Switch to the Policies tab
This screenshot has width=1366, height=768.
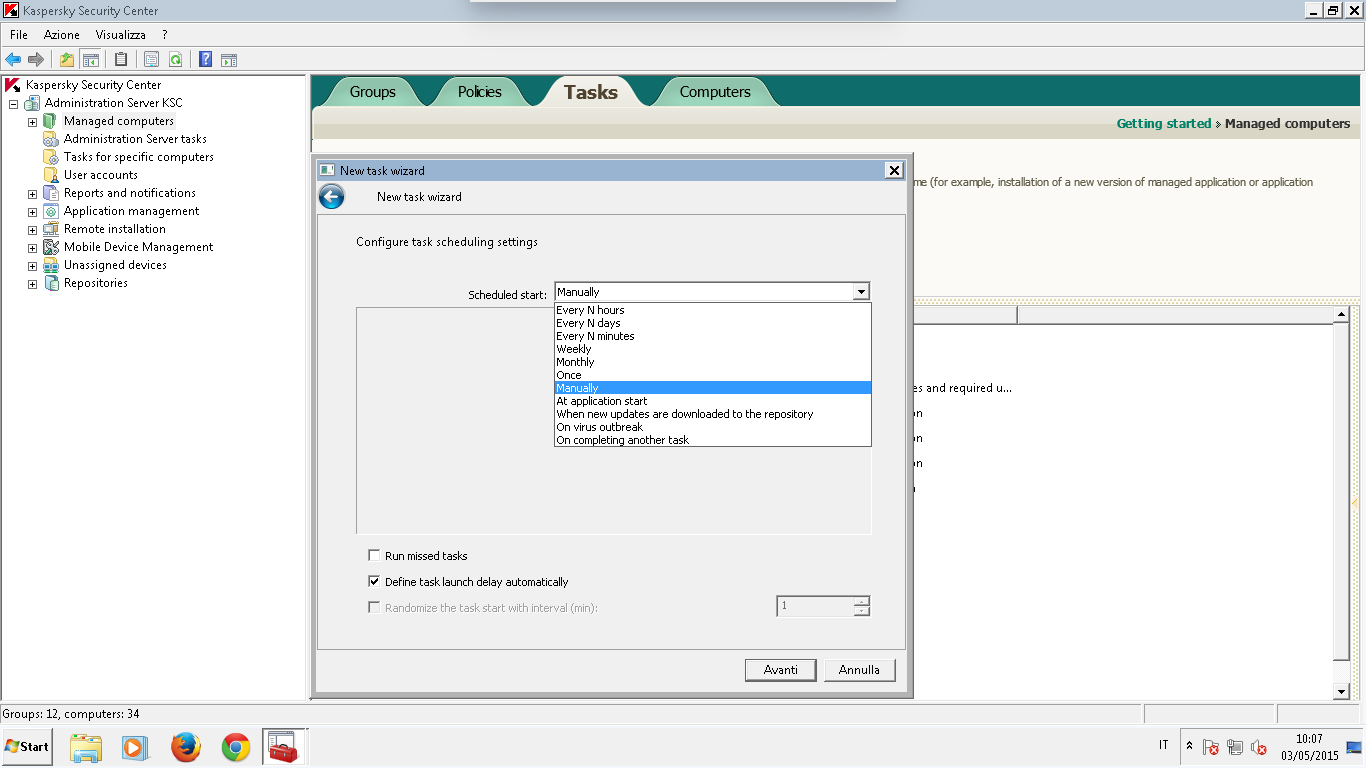[x=480, y=92]
